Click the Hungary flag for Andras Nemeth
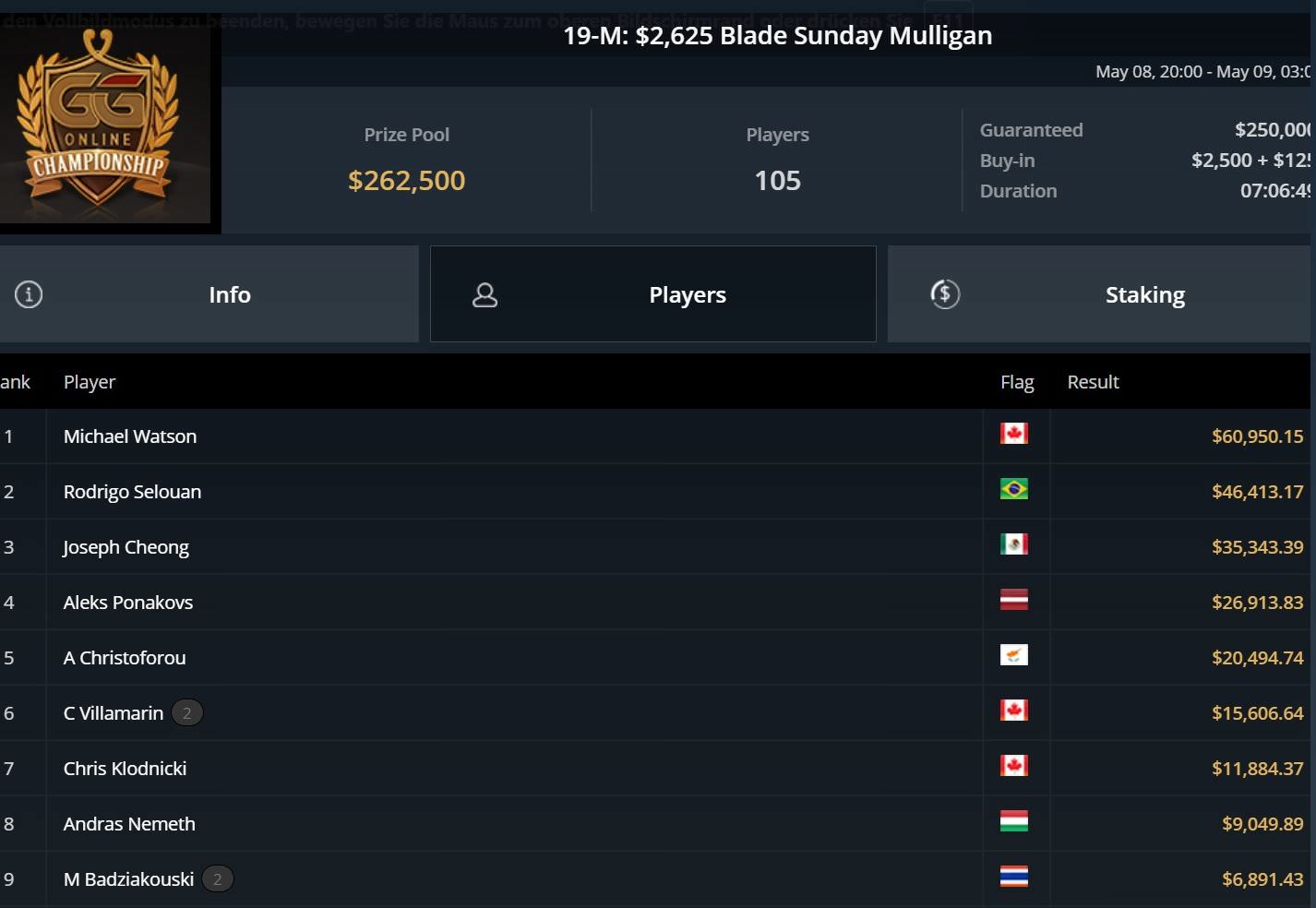 click(1013, 821)
